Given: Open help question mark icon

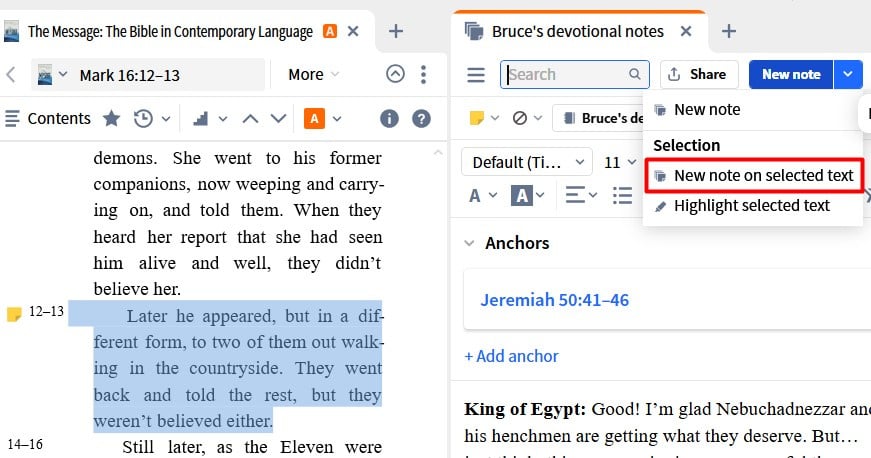Looking at the screenshot, I should click(x=422, y=118).
